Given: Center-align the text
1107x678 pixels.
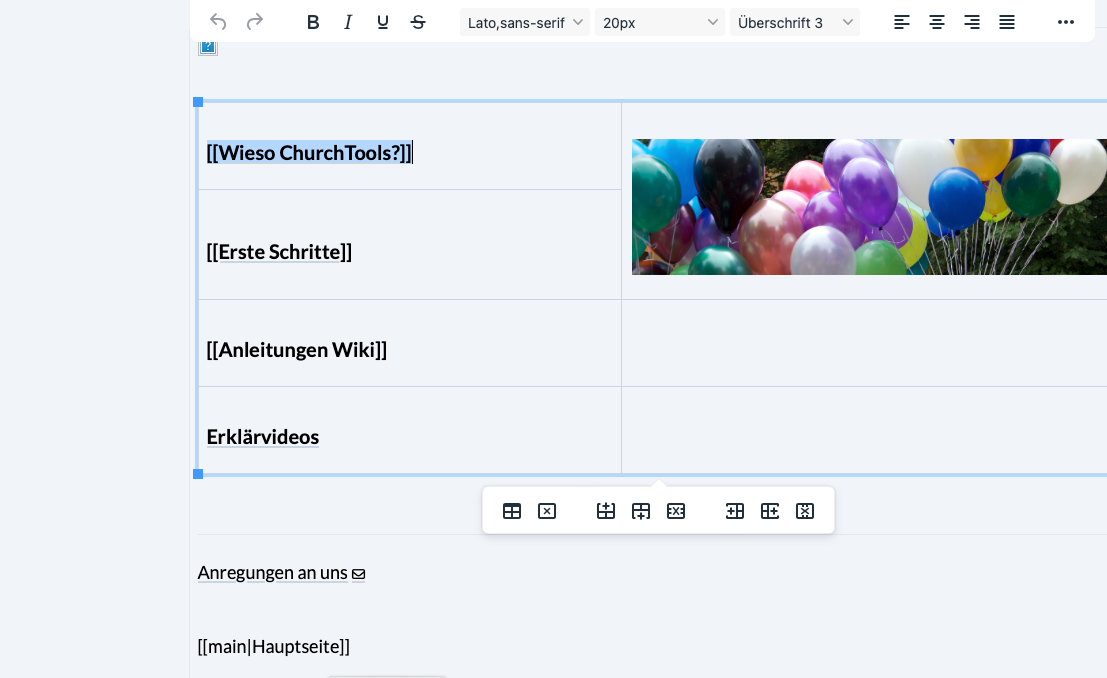Looking at the screenshot, I should coord(937,22).
